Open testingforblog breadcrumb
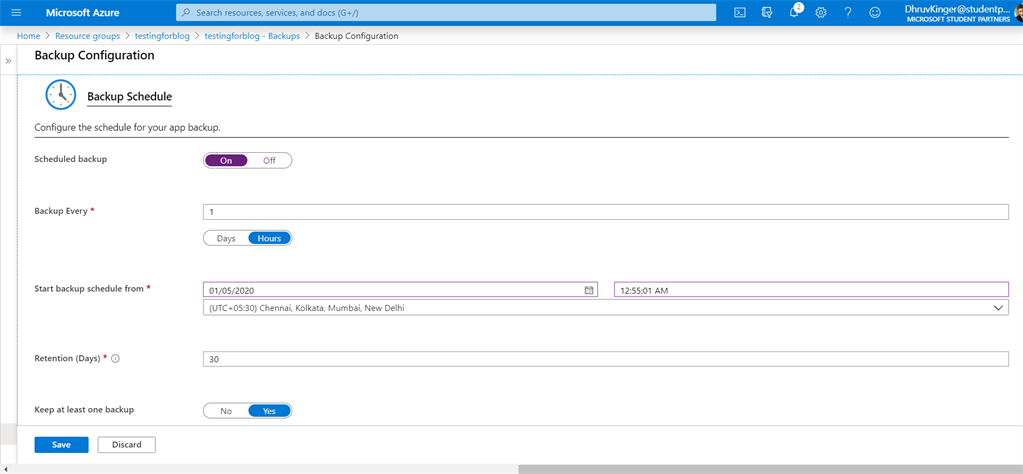This screenshot has height=474, width=1023. click(162, 36)
